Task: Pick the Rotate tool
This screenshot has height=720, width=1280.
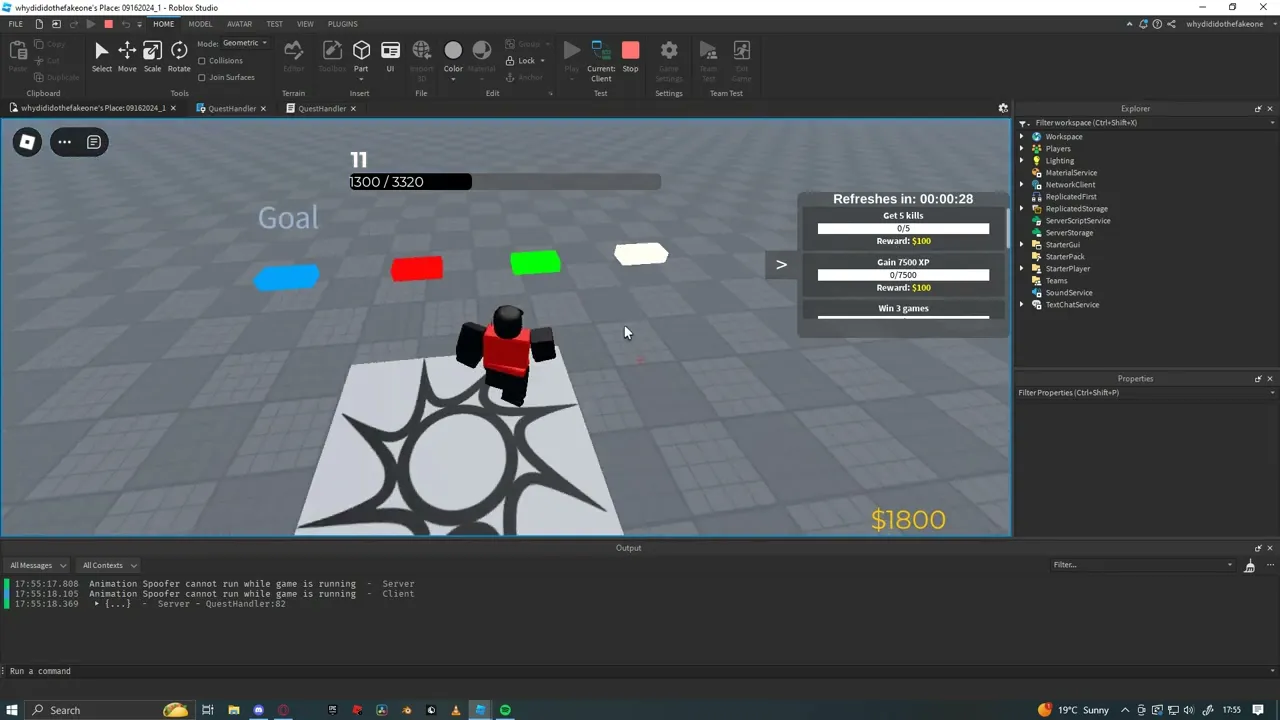Action: coord(179,56)
